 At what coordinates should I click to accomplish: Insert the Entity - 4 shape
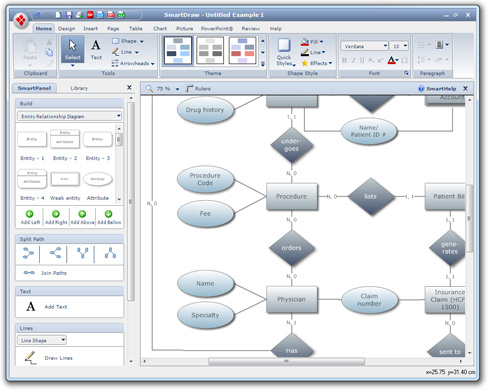(32, 179)
